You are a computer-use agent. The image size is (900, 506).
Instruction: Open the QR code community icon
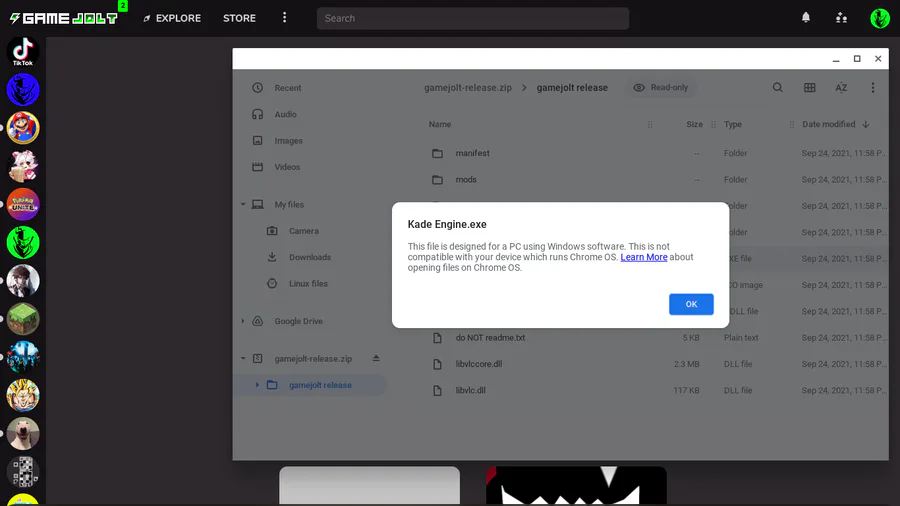pyautogui.click(x=23, y=471)
